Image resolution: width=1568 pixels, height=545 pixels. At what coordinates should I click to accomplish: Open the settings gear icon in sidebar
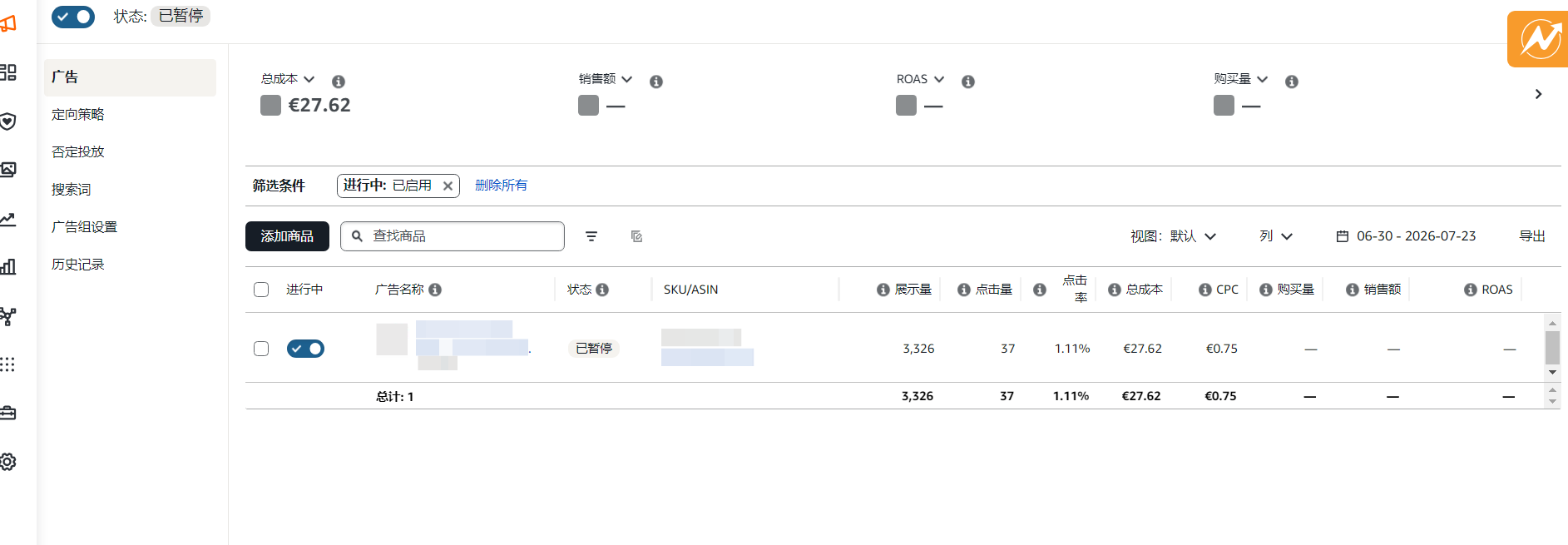click(x=8, y=462)
